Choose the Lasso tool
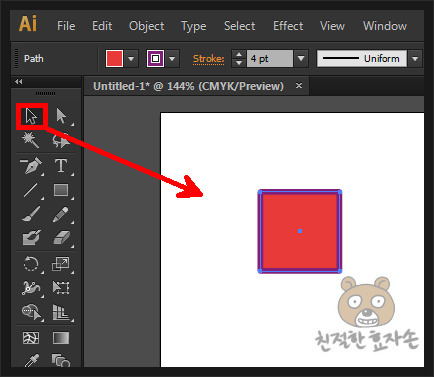The height and width of the screenshot is (377, 434). click(61, 140)
